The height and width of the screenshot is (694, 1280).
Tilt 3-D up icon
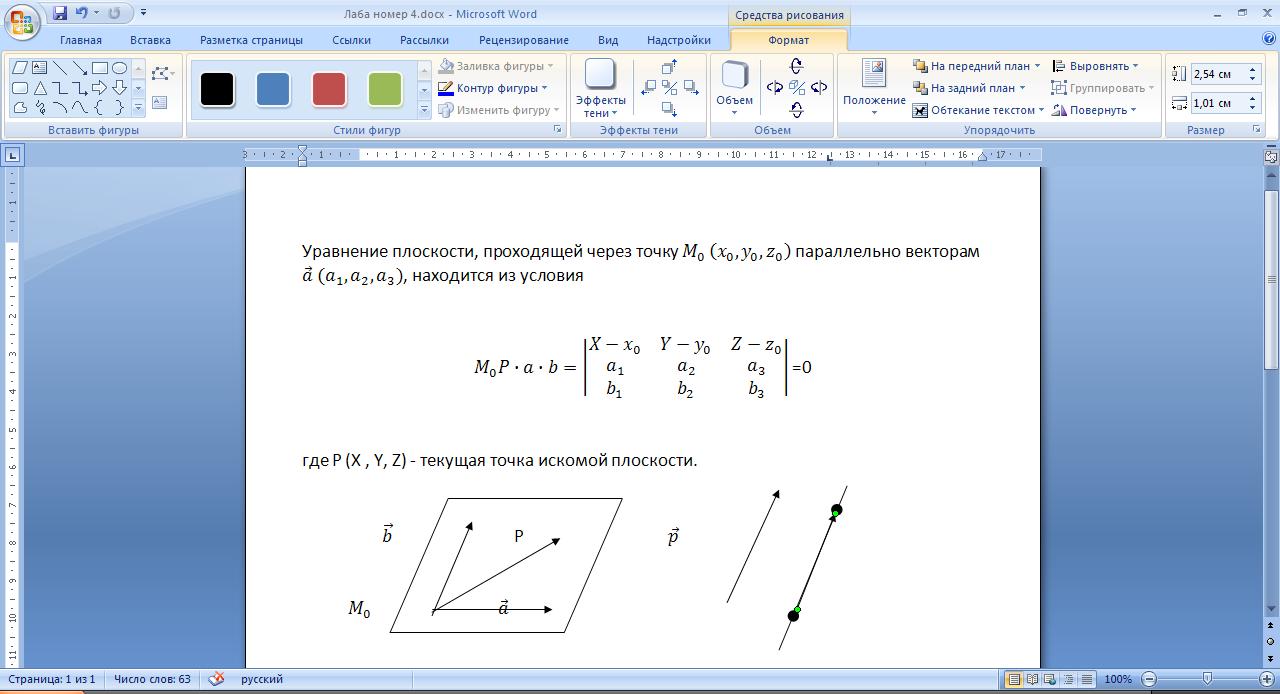click(x=796, y=66)
